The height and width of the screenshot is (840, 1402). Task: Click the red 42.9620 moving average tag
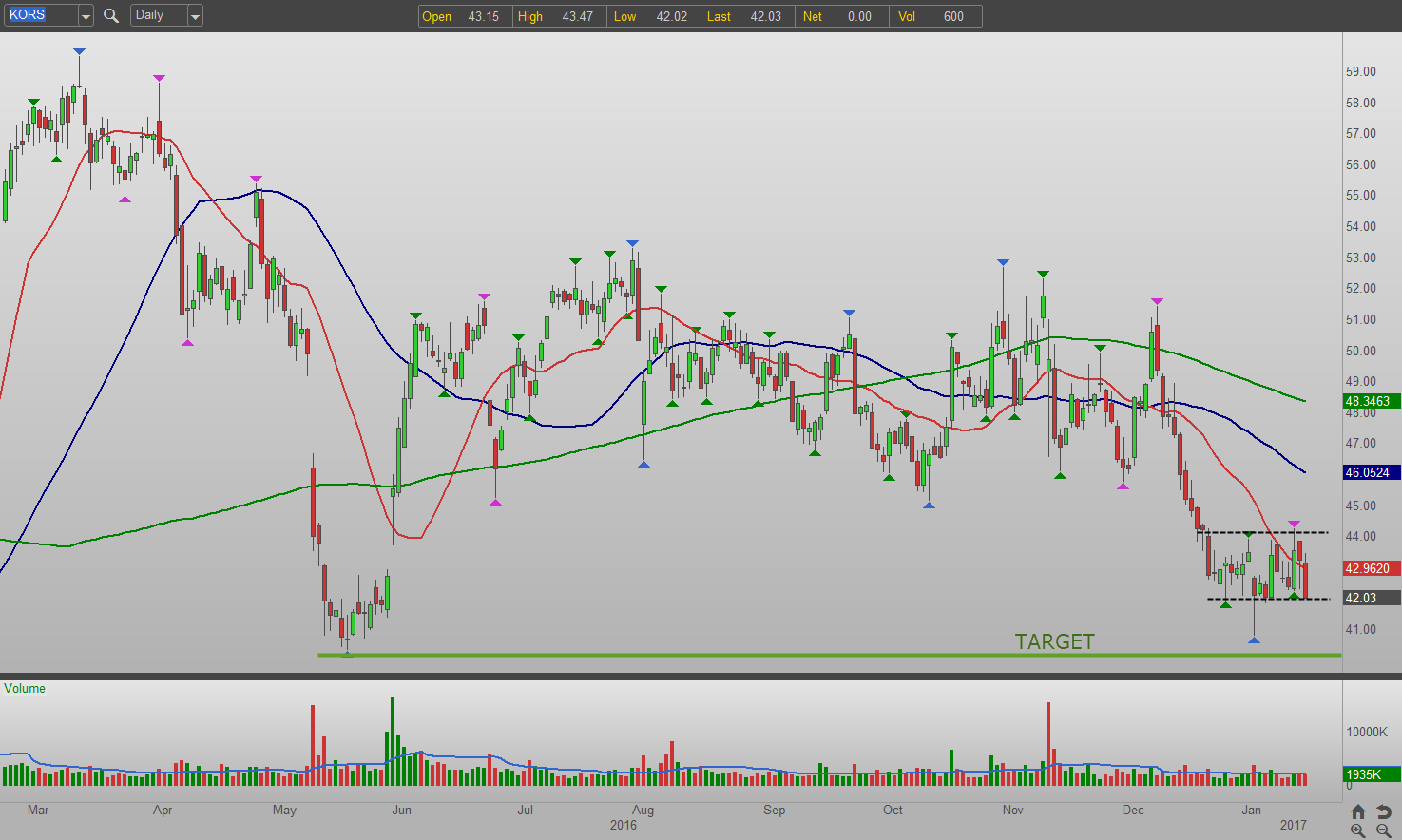(1371, 568)
